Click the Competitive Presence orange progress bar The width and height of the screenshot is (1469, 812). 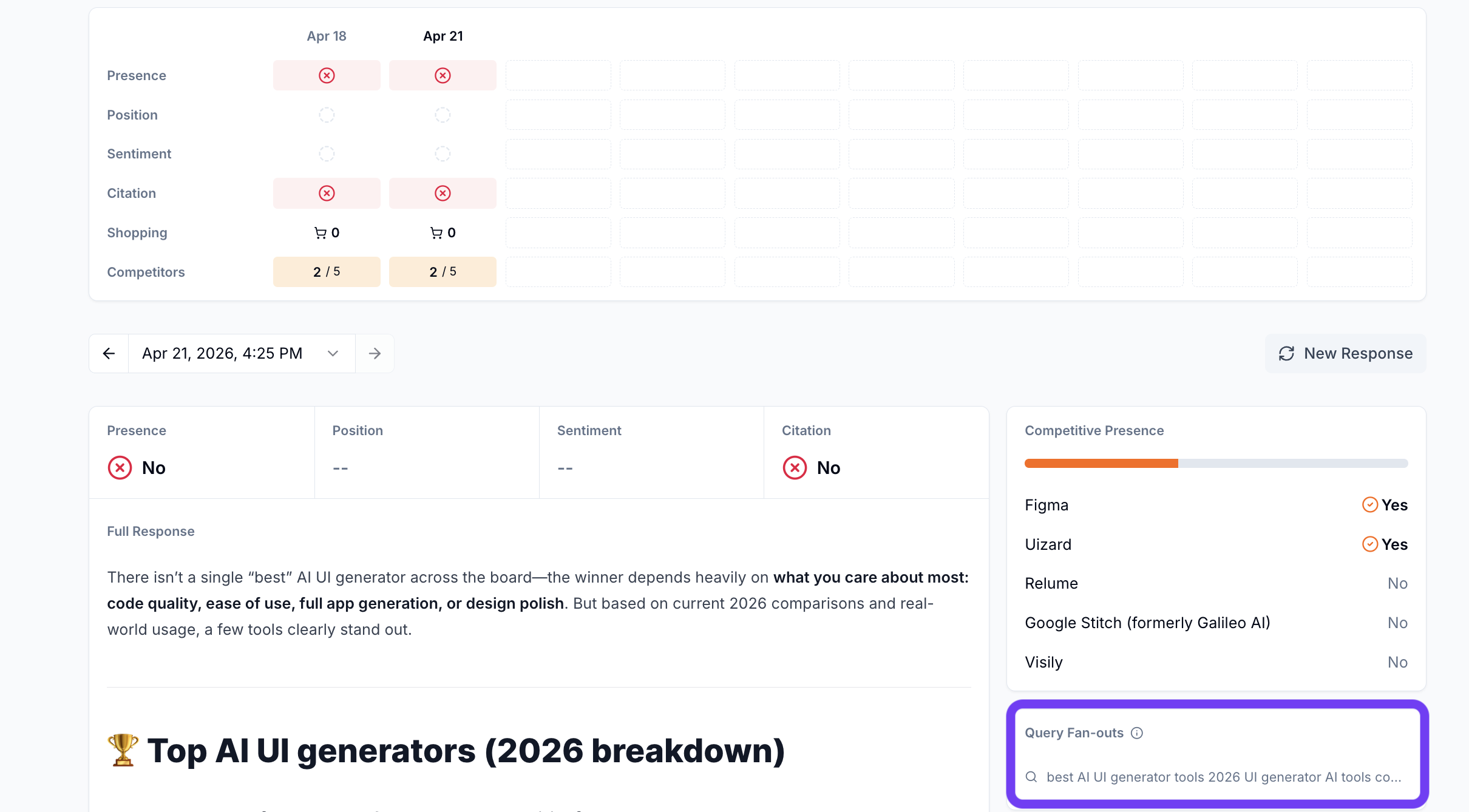[x=1101, y=464]
